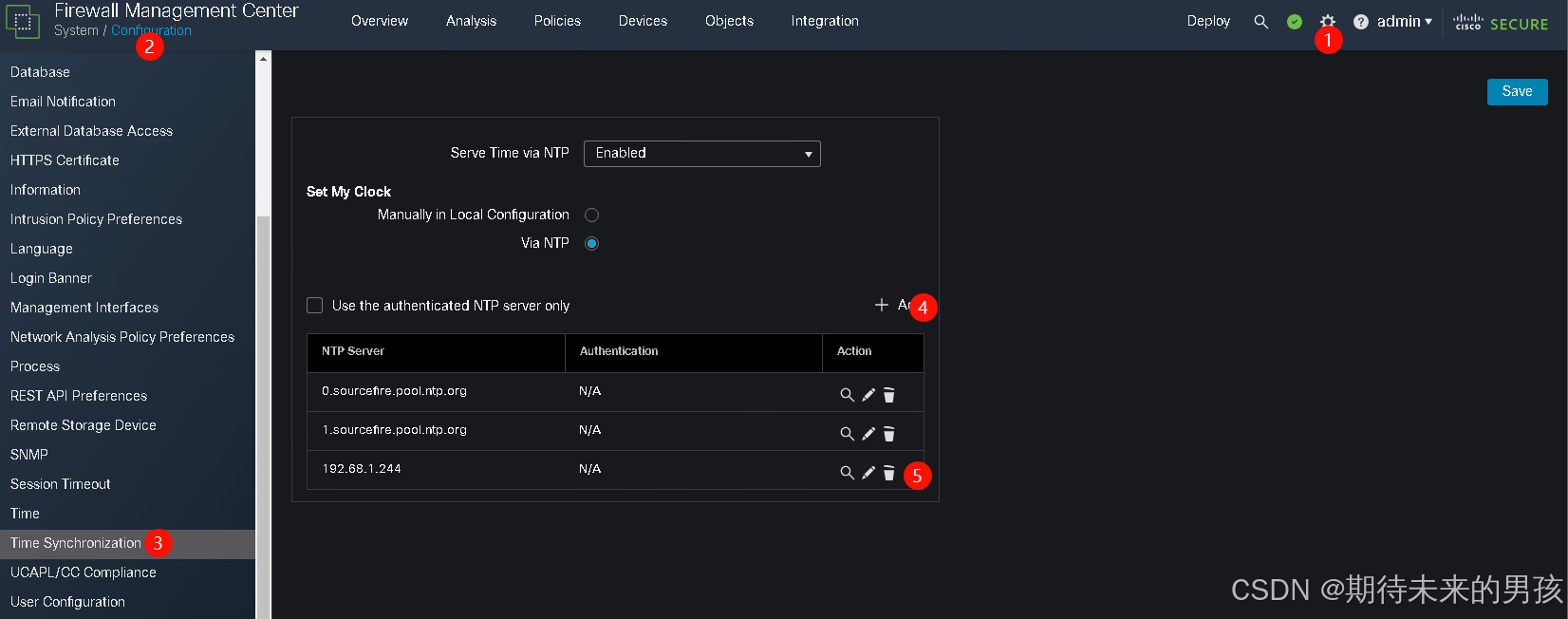Open the search magnifier in top bar
The width and height of the screenshot is (1568, 619).
coord(1260,21)
